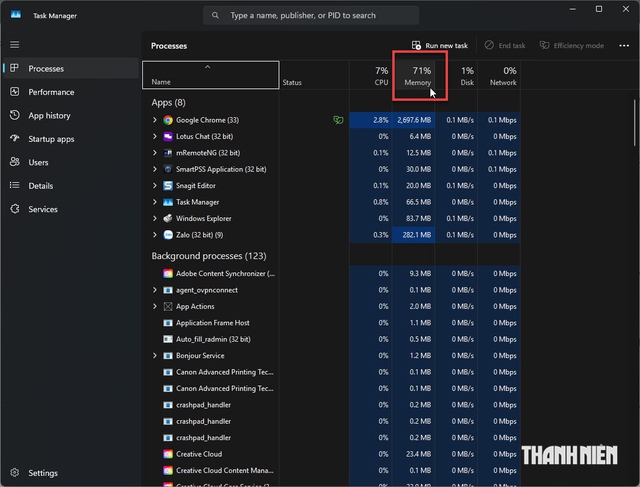This screenshot has width=640, height=487.
Task: Expand the Google Chrome (33) group
Action: point(155,120)
